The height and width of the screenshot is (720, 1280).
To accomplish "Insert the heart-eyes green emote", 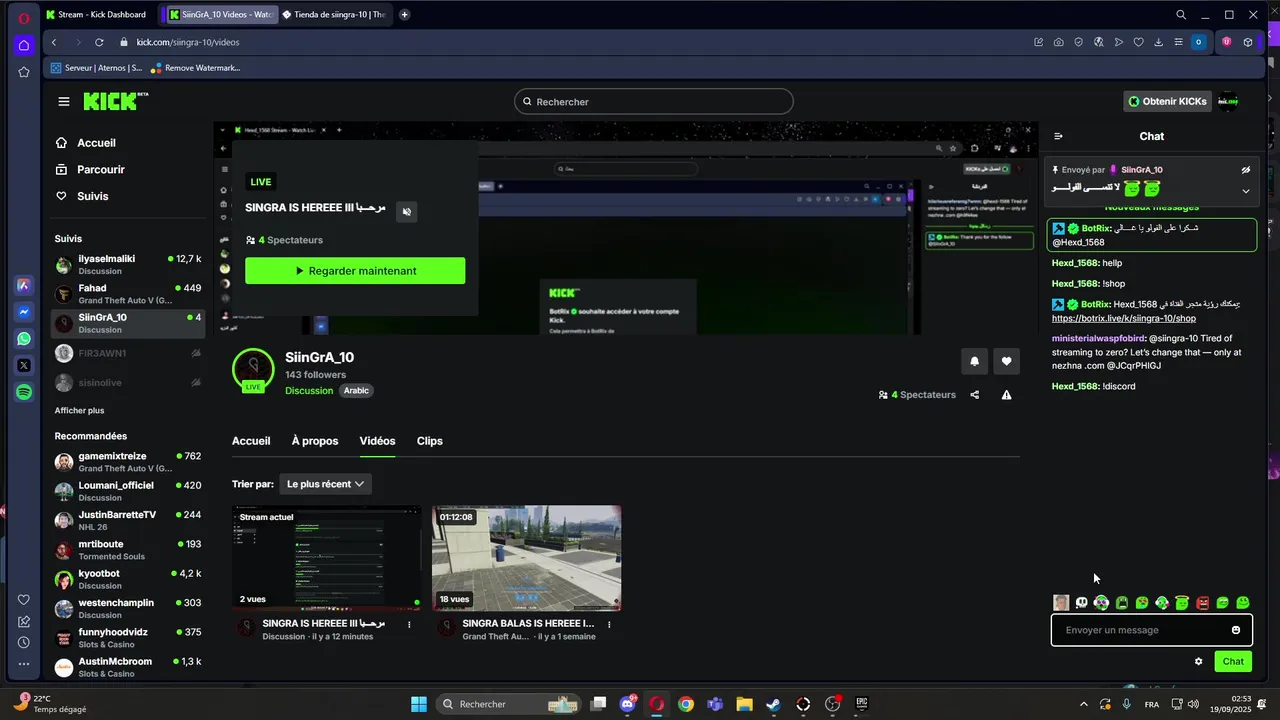I will coord(1142,603).
